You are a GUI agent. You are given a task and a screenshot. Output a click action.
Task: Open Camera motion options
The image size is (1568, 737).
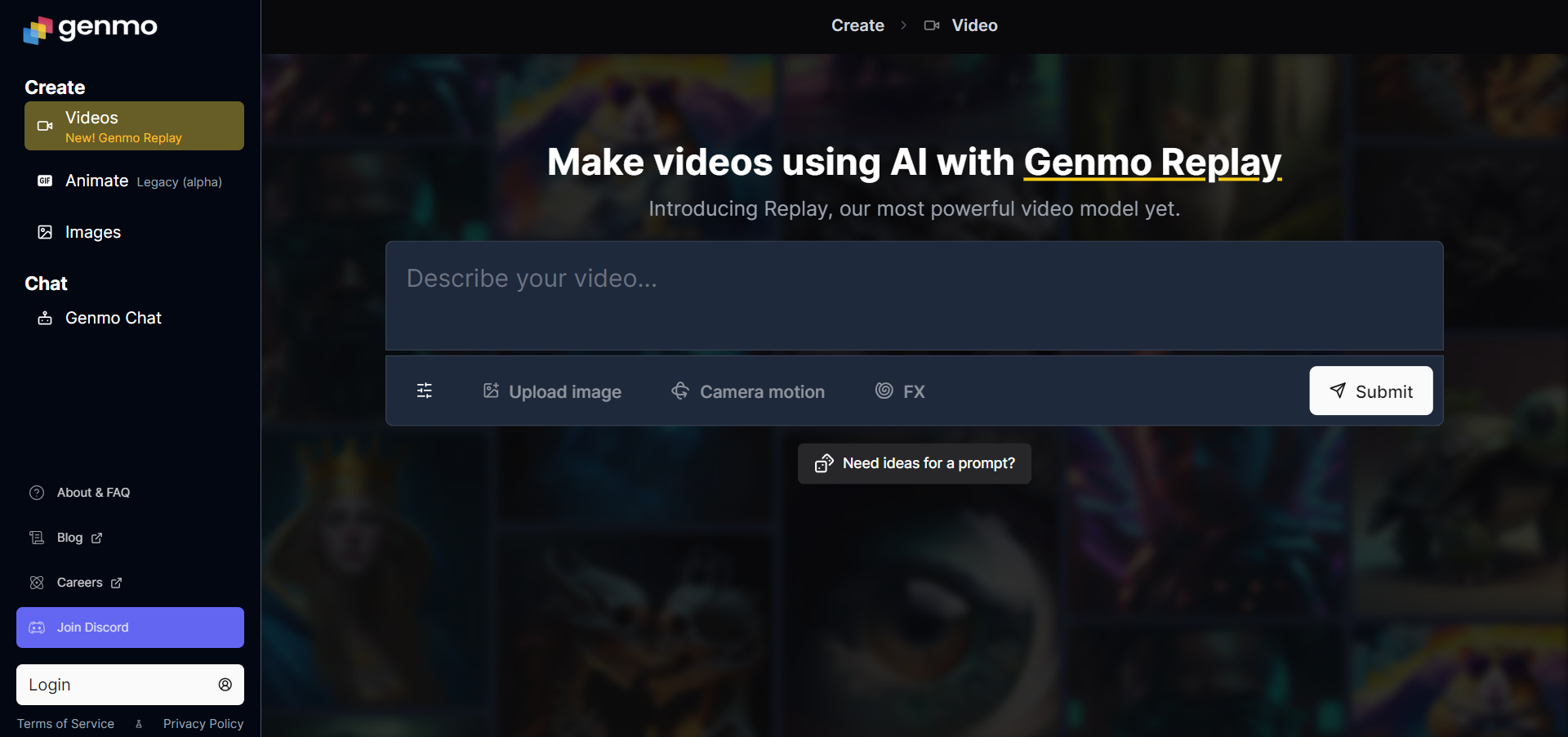pos(748,391)
